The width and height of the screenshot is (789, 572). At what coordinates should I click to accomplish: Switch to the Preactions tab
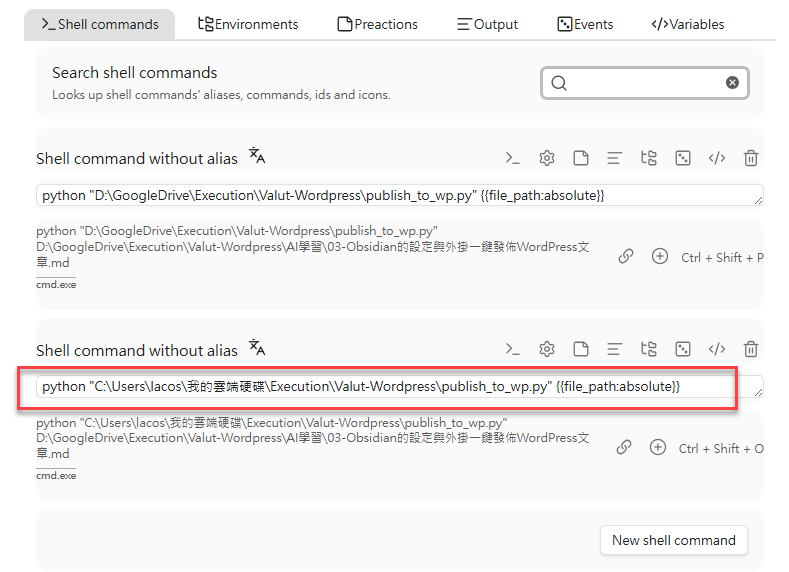[x=378, y=24]
